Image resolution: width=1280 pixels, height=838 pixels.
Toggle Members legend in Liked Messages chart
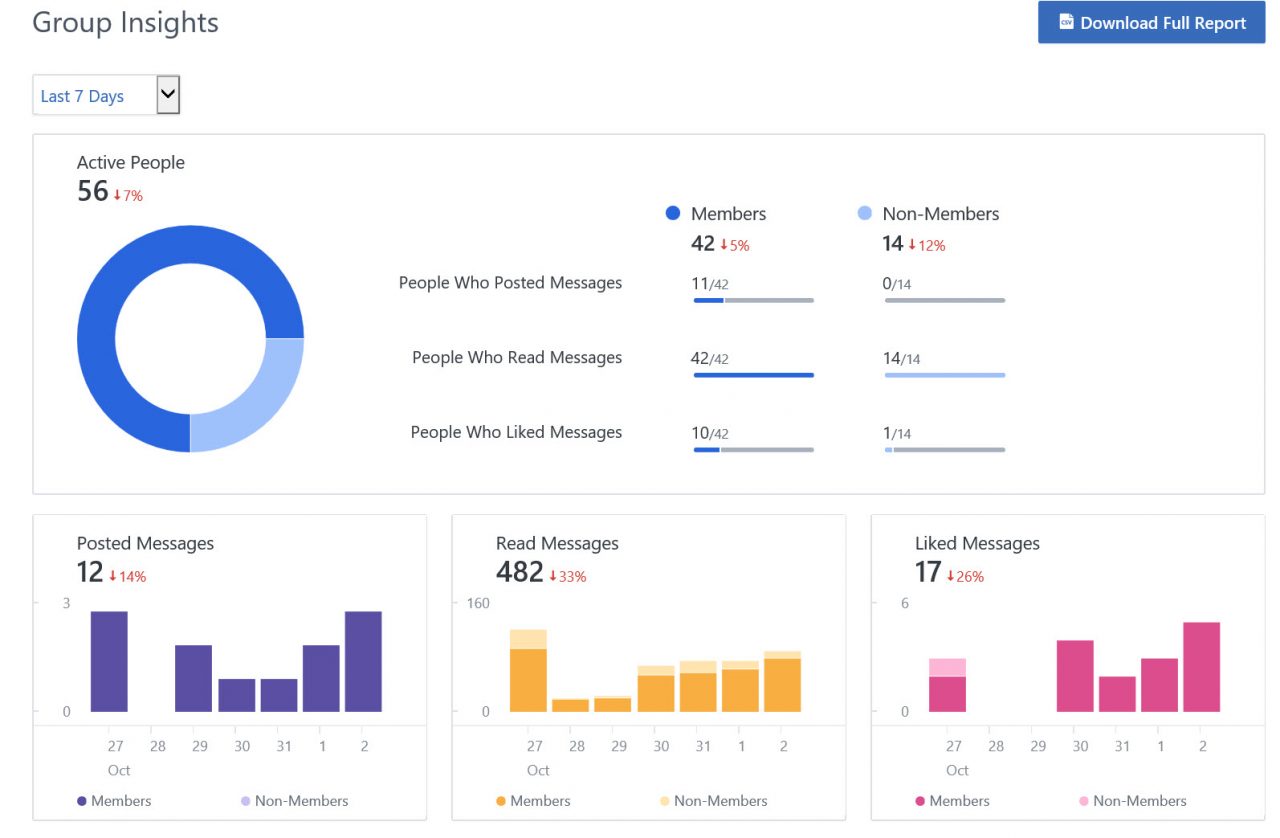[952, 801]
